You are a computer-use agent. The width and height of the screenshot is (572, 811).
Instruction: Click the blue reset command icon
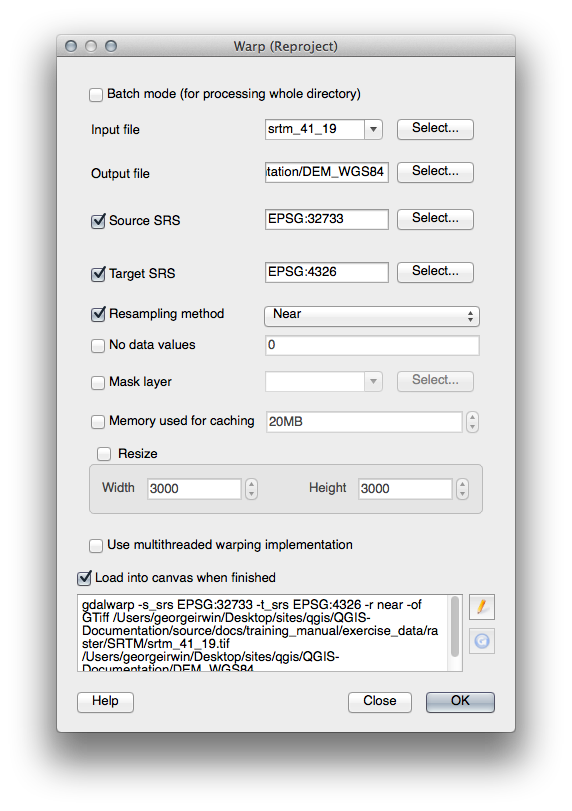481,641
